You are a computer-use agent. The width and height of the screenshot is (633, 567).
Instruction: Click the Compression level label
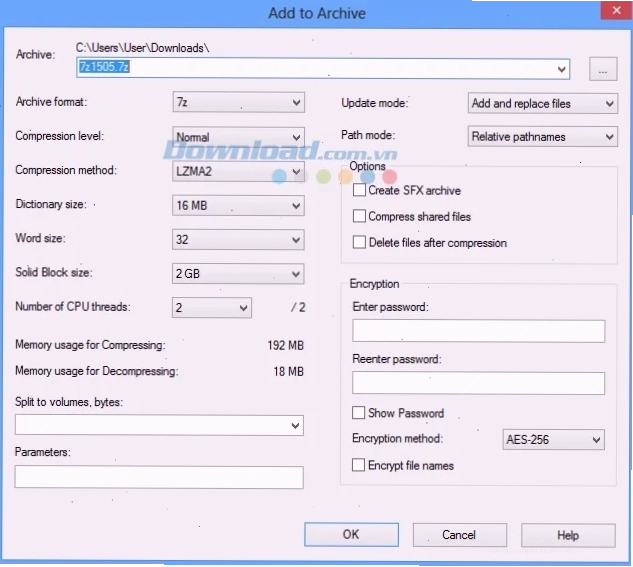pos(59,136)
